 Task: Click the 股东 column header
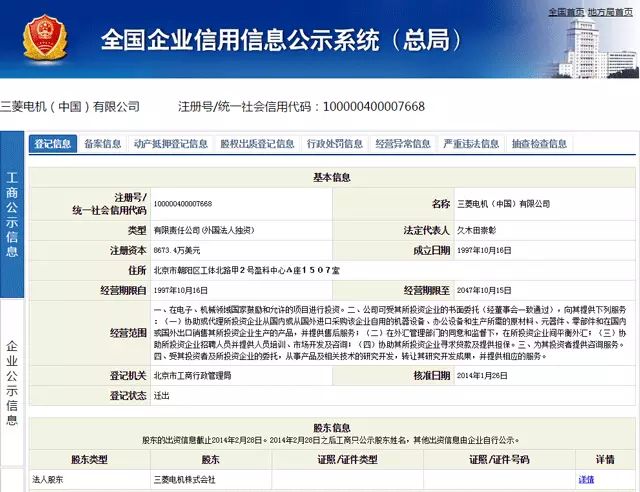point(211,460)
